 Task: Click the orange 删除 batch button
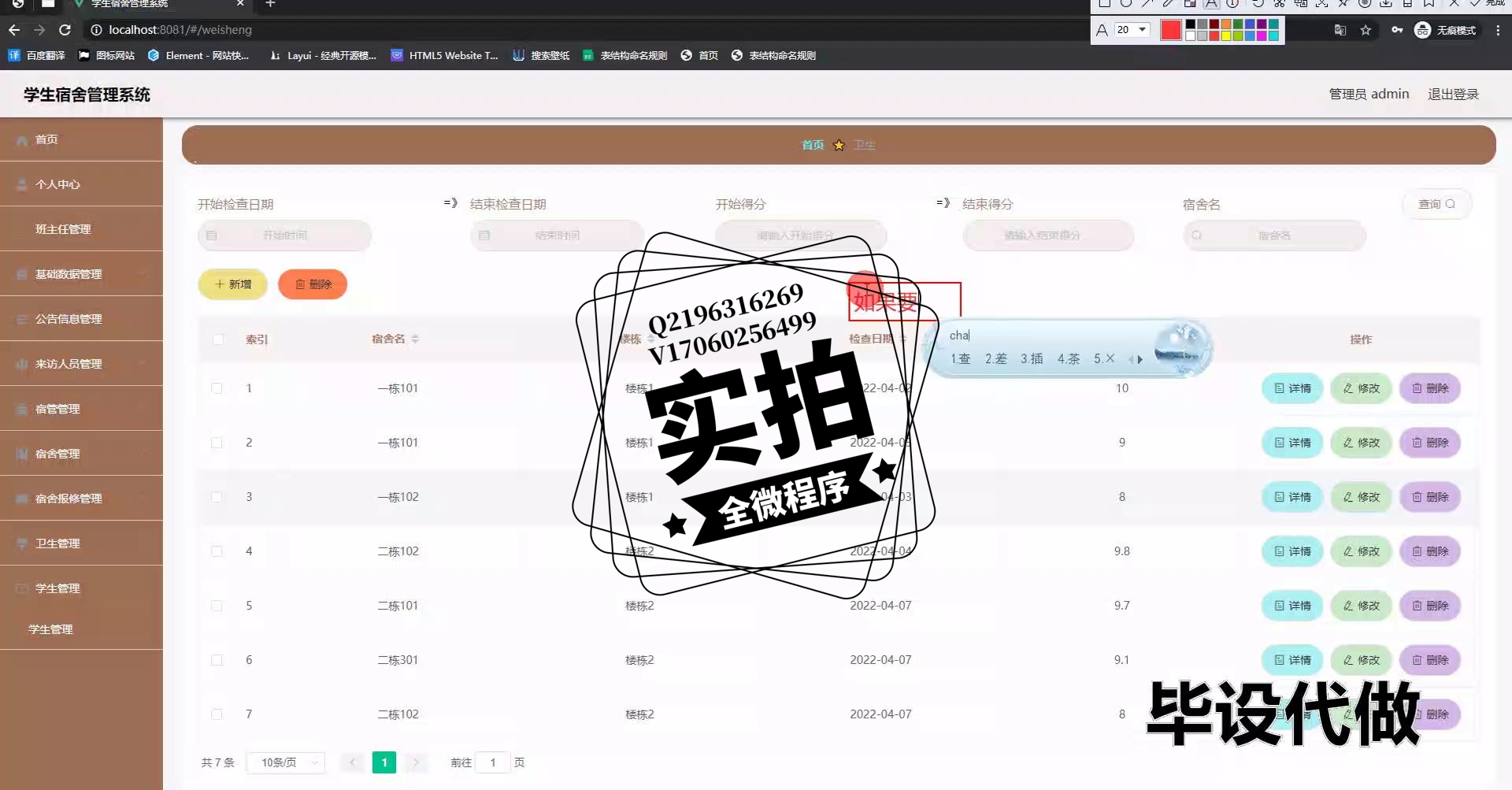(313, 284)
